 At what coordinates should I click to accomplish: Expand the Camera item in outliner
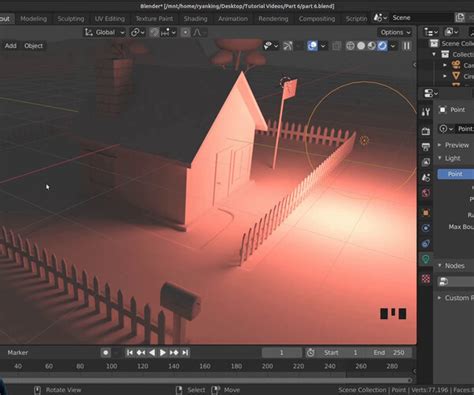pos(445,65)
